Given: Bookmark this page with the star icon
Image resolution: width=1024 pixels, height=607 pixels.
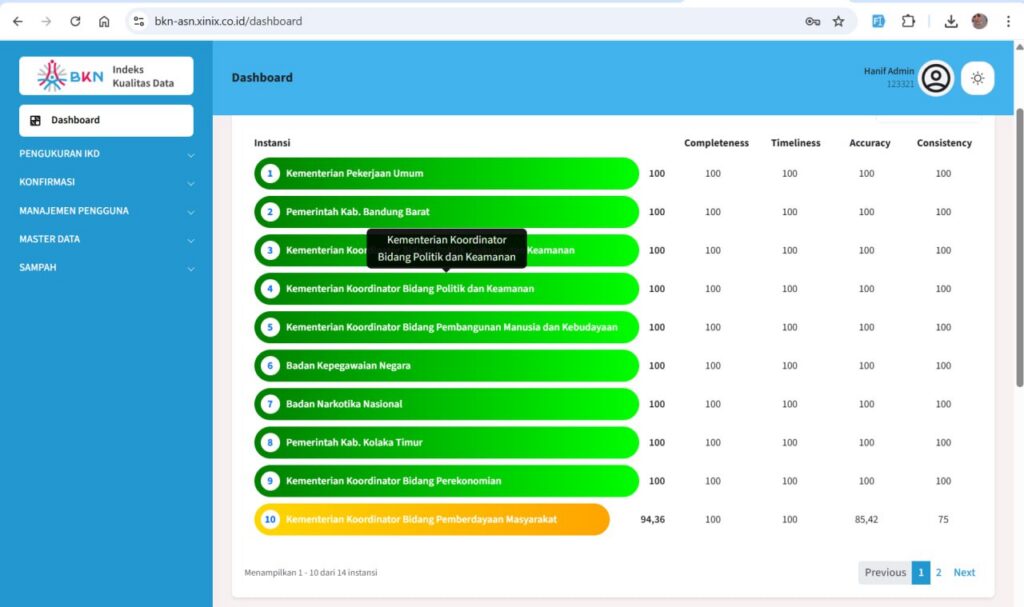Looking at the screenshot, I should pyautogui.click(x=838, y=21).
